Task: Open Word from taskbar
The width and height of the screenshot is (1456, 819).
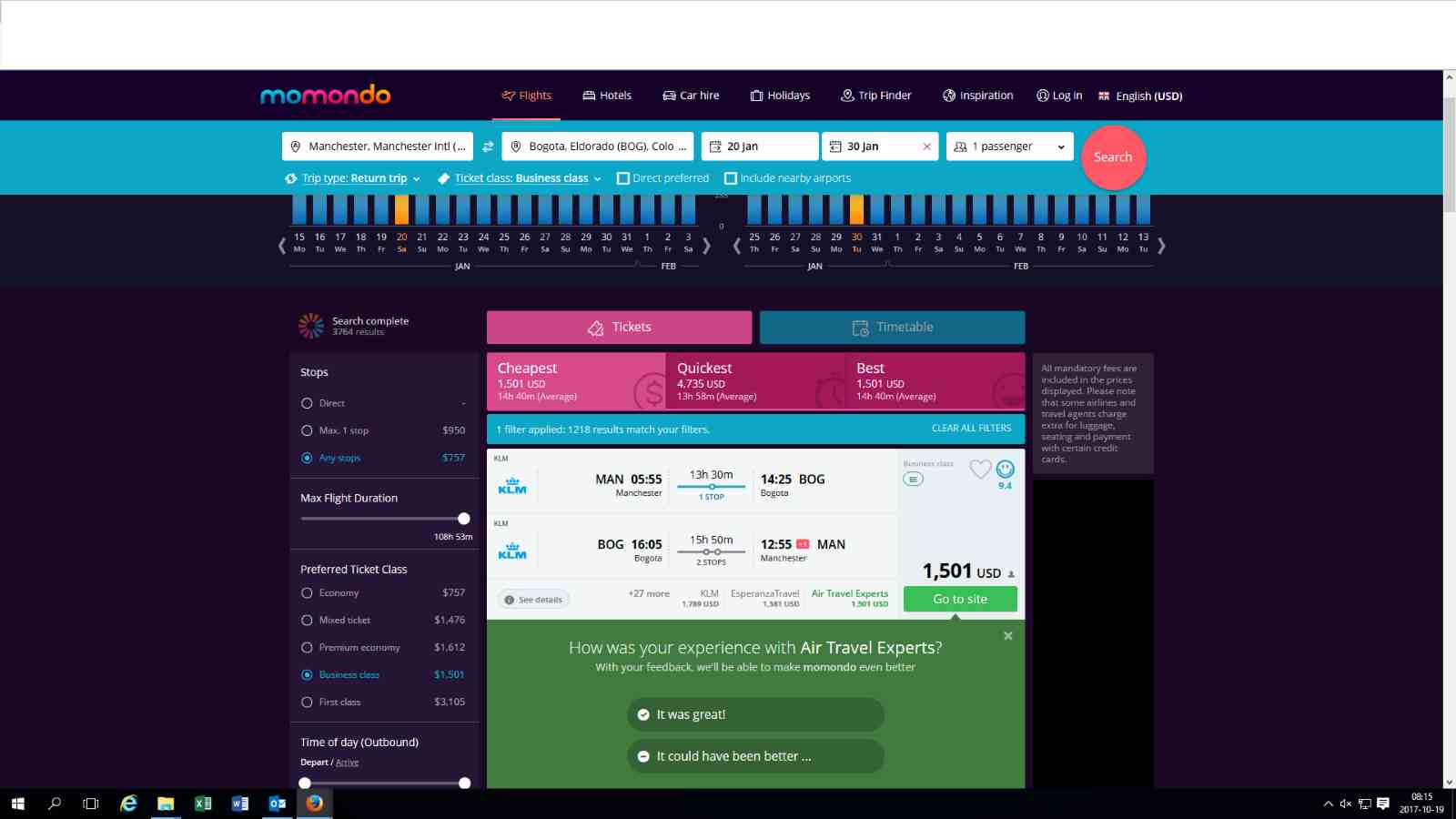Action: [x=240, y=804]
